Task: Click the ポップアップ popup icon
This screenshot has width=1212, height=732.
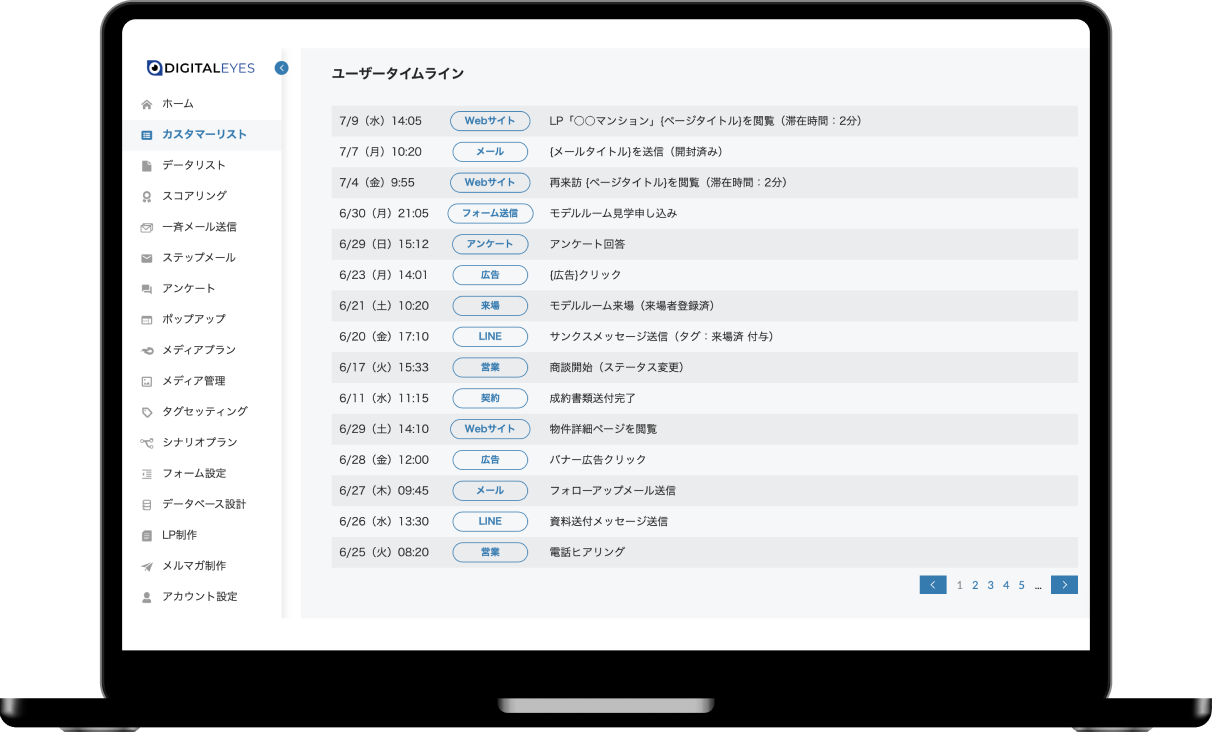Action: [146, 319]
